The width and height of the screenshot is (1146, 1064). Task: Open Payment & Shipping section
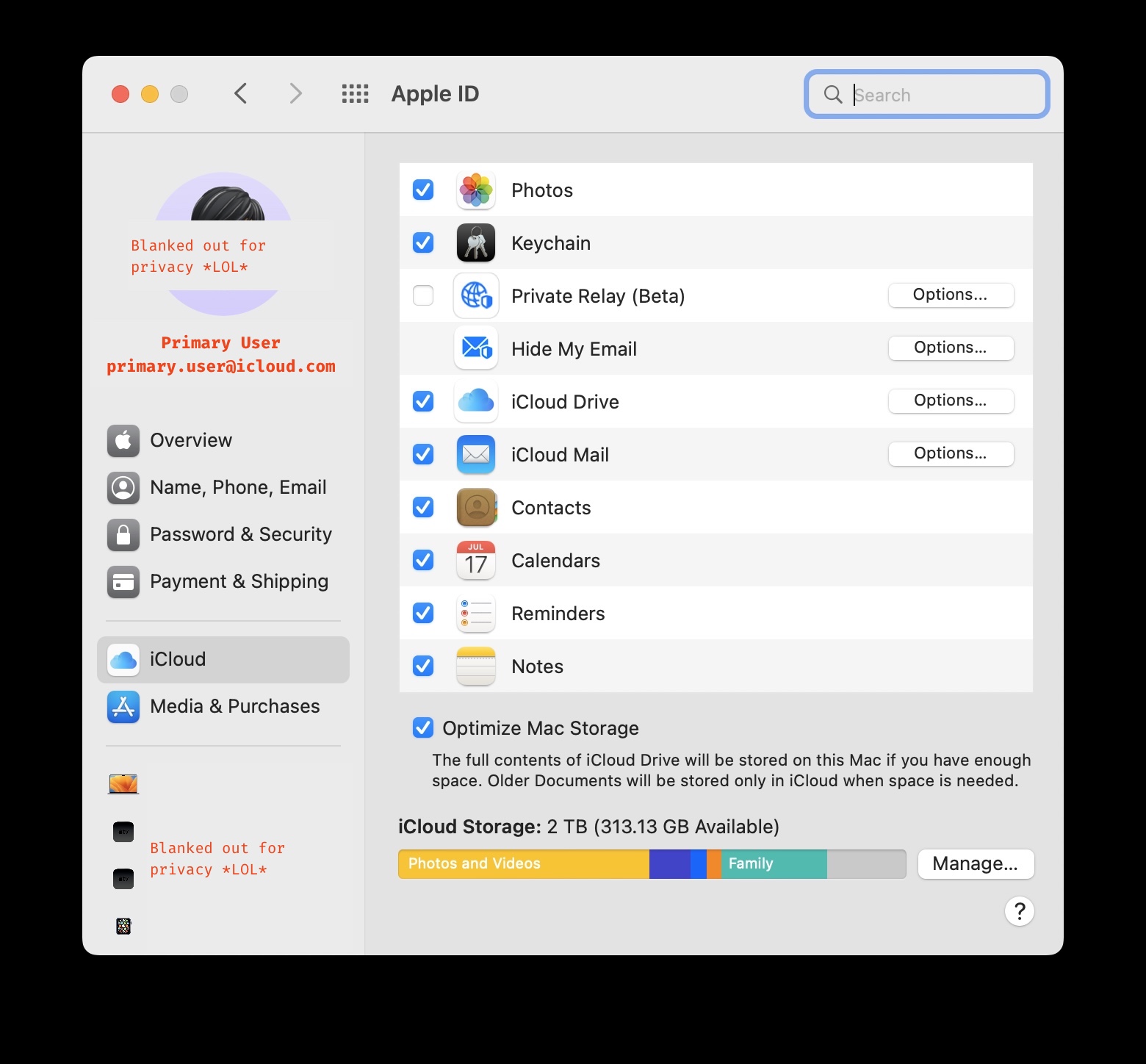223,581
